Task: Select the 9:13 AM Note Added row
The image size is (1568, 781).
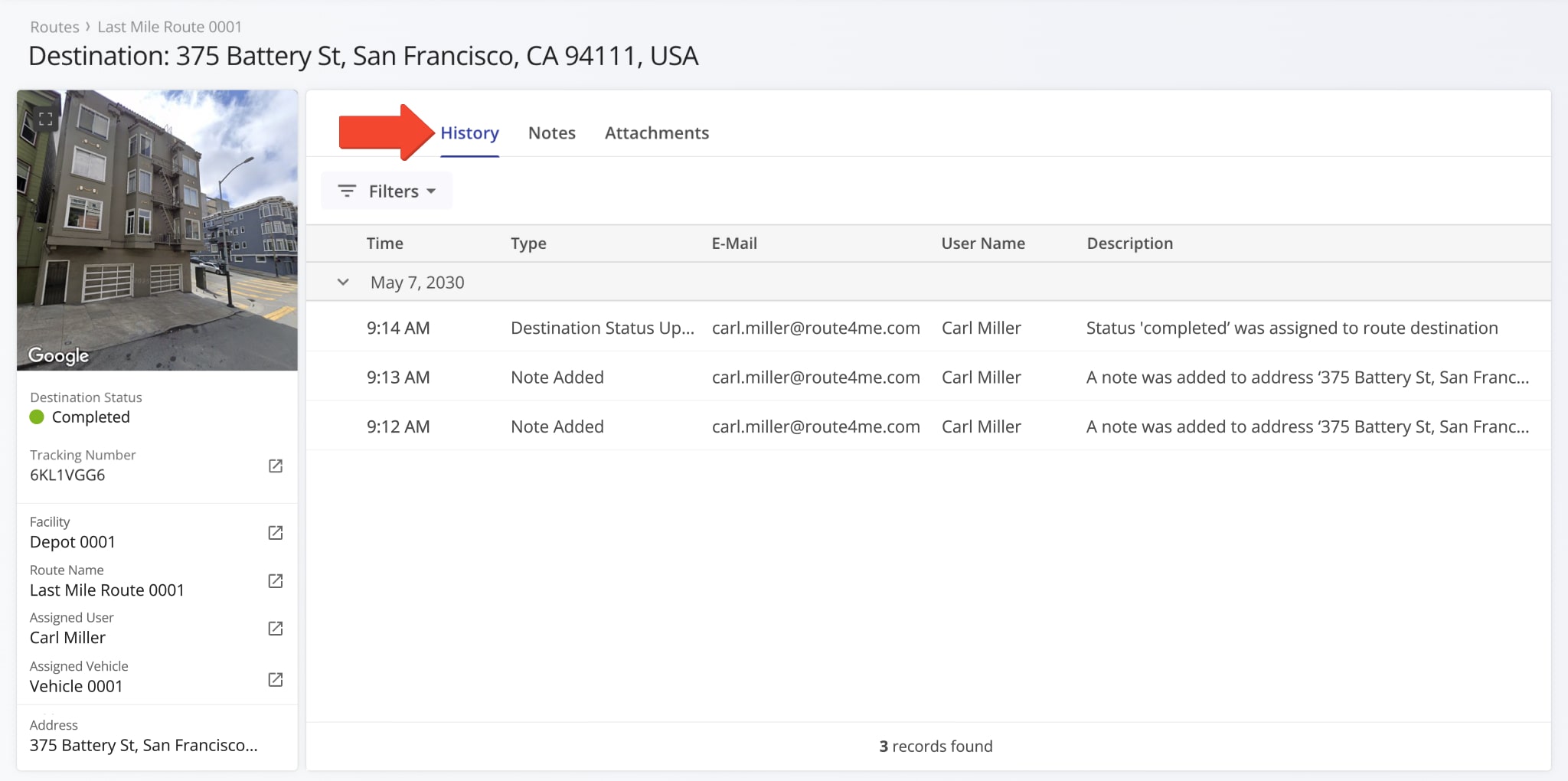Action: (x=928, y=377)
